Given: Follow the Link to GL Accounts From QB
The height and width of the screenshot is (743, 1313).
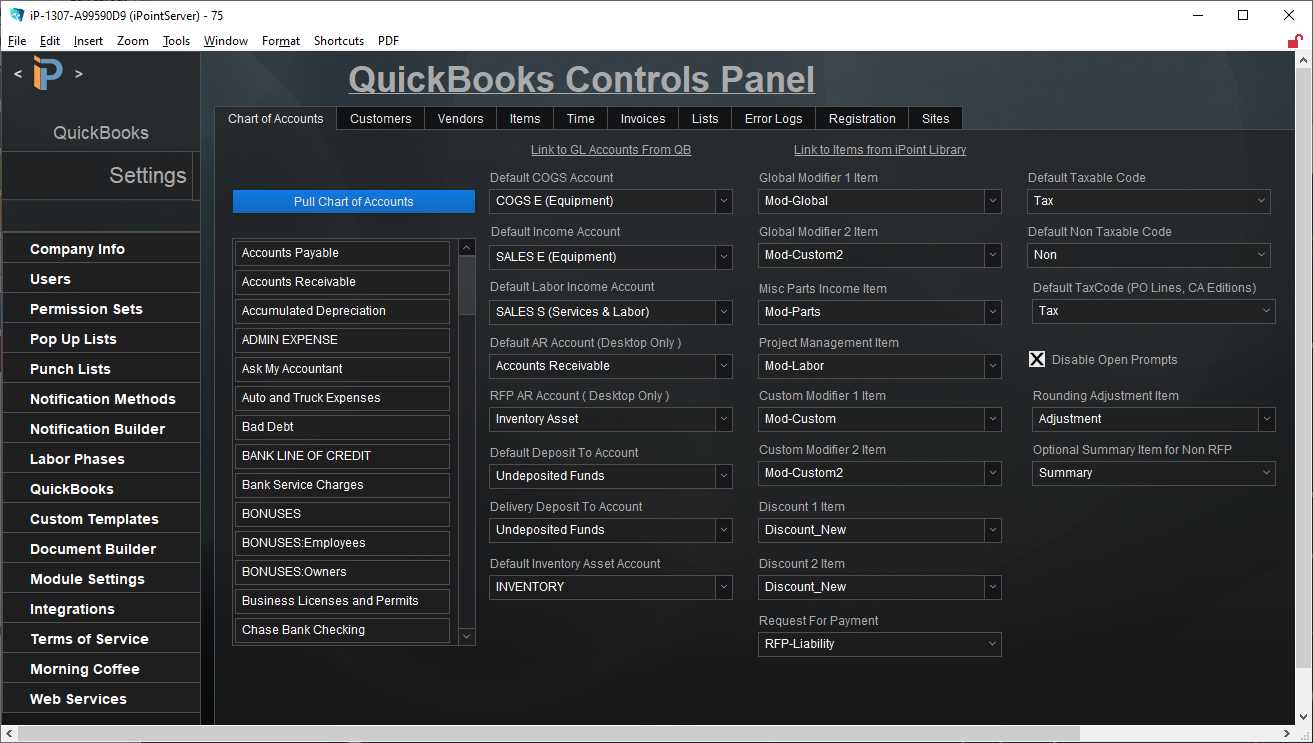Looking at the screenshot, I should pos(611,150).
